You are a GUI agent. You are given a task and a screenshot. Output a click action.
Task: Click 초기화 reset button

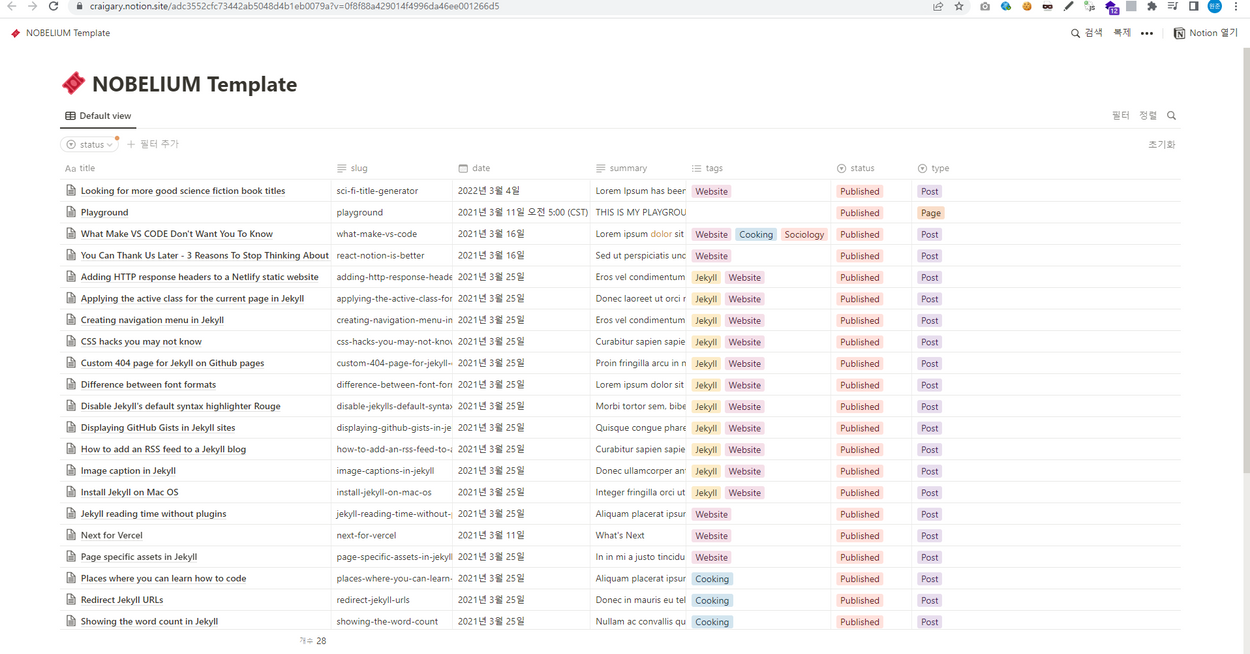click(x=1162, y=145)
